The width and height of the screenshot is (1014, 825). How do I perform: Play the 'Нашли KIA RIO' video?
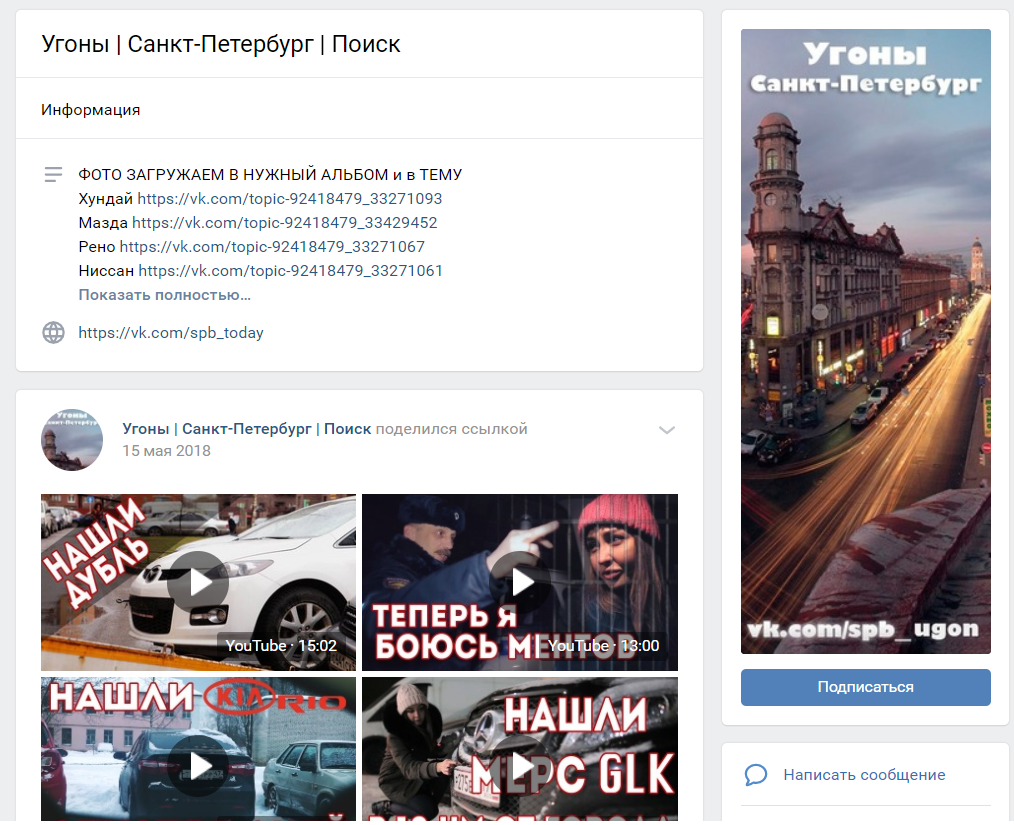tap(198, 750)
